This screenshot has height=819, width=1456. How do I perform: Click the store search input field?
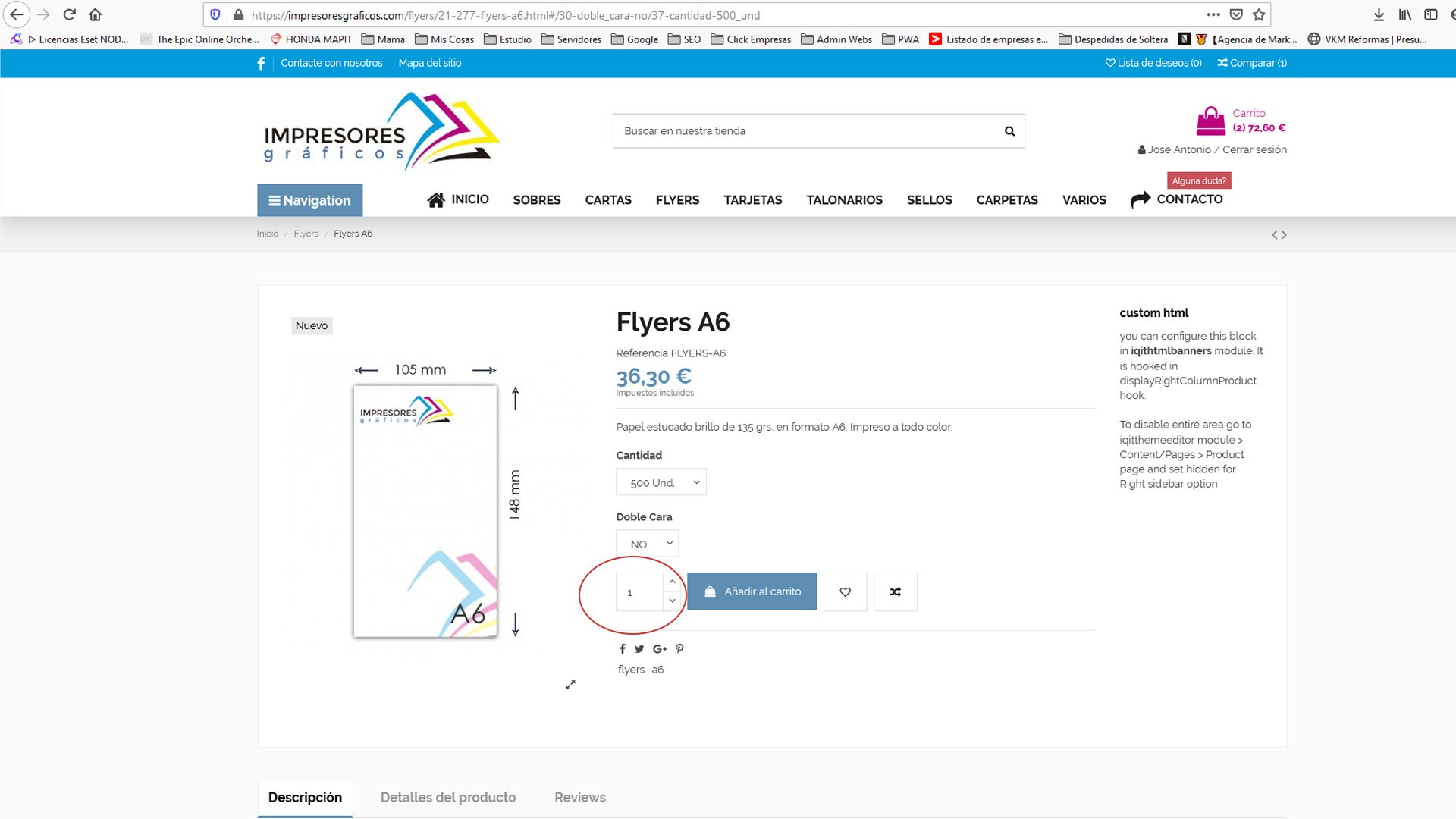coord(804,131)
